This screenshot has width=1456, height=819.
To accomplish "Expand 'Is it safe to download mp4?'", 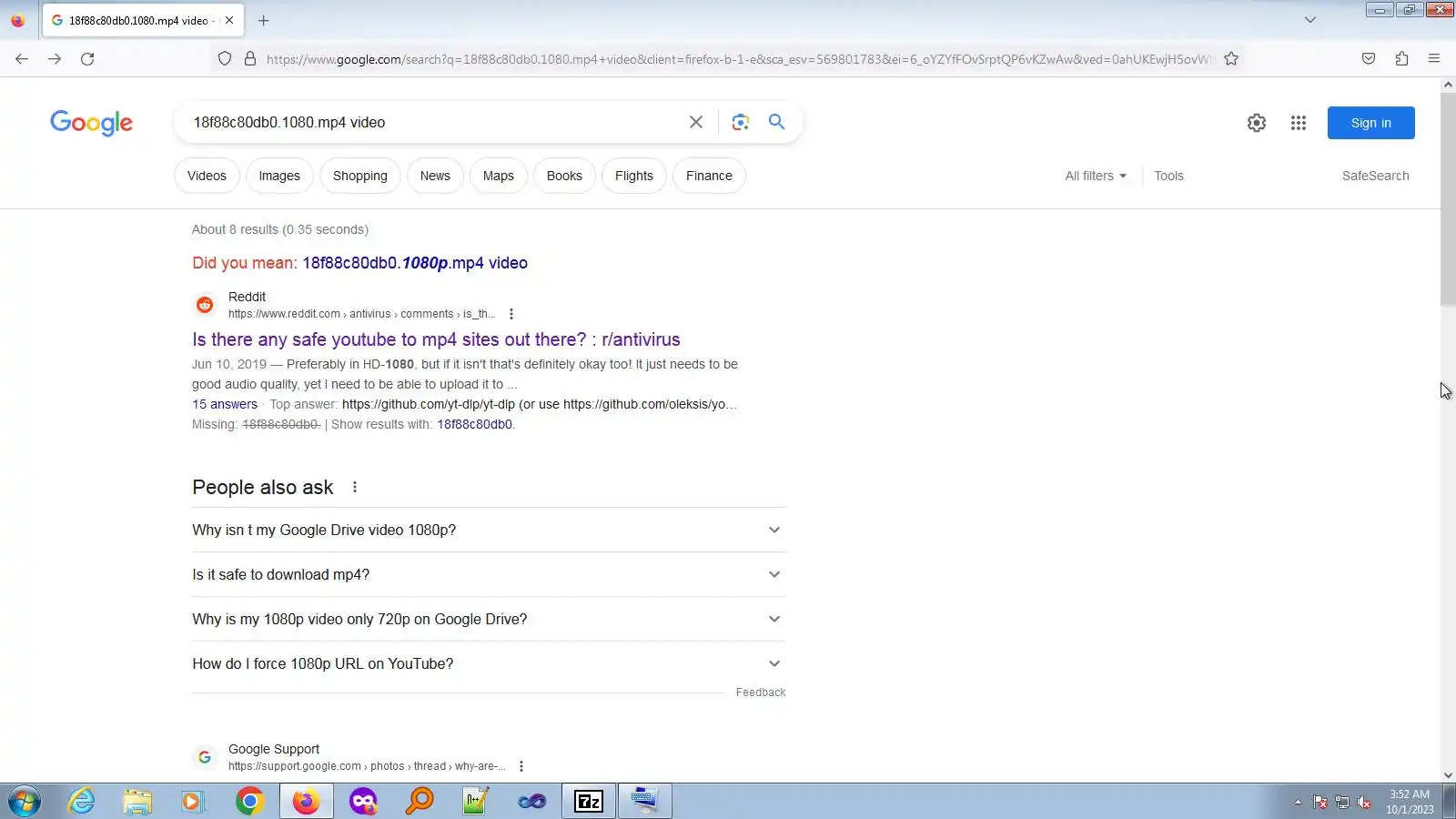I will tap(489, 574).
